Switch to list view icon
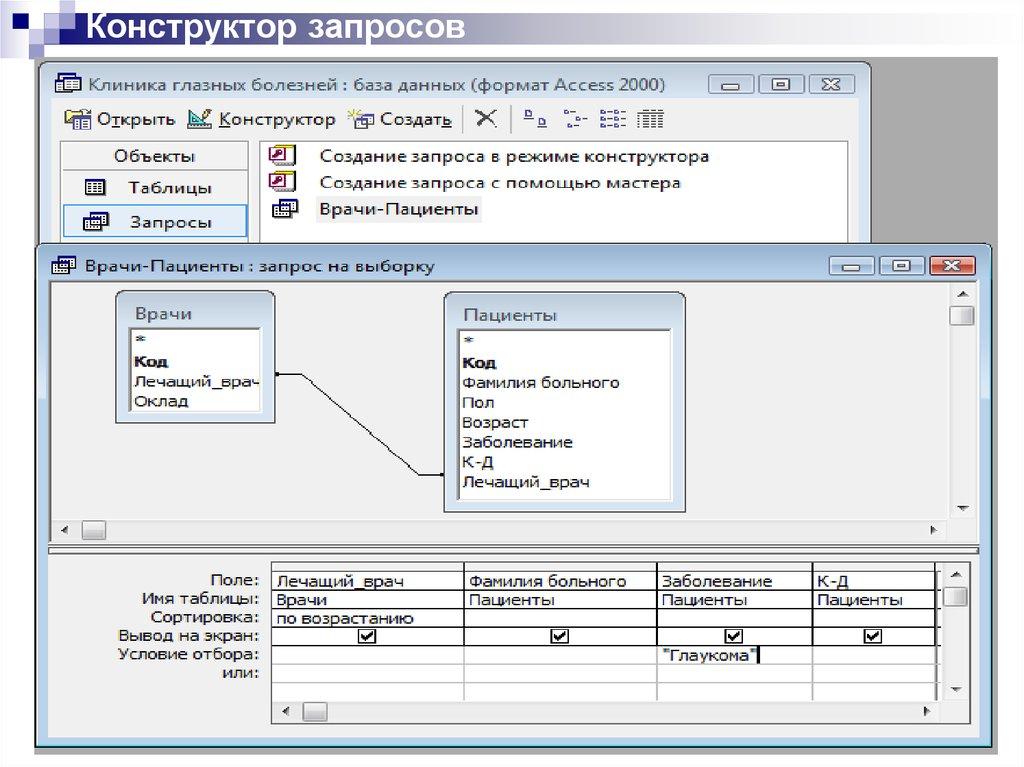The height and width of the screenshot is (767, 1024). pos(612,119)
